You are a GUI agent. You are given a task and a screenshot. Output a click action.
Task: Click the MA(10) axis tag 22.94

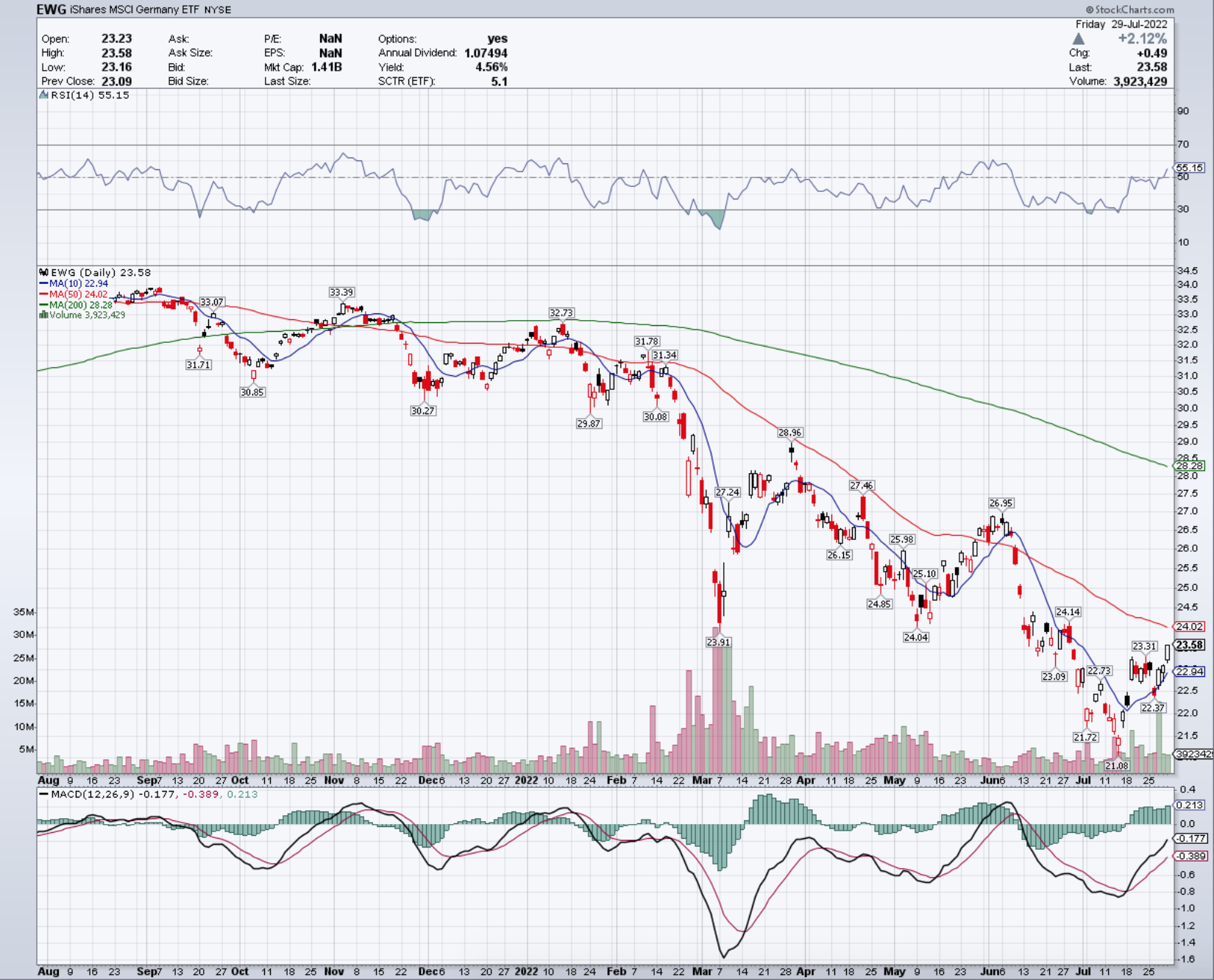coord(1190,672)
